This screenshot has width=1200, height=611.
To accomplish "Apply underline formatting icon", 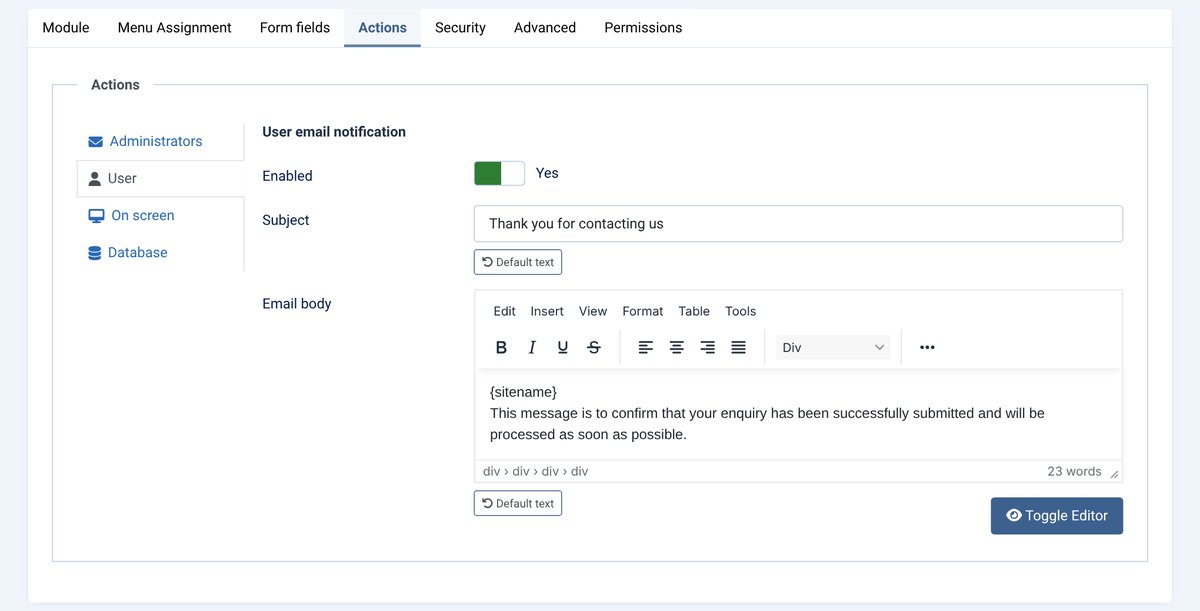I will coord(563,347).
